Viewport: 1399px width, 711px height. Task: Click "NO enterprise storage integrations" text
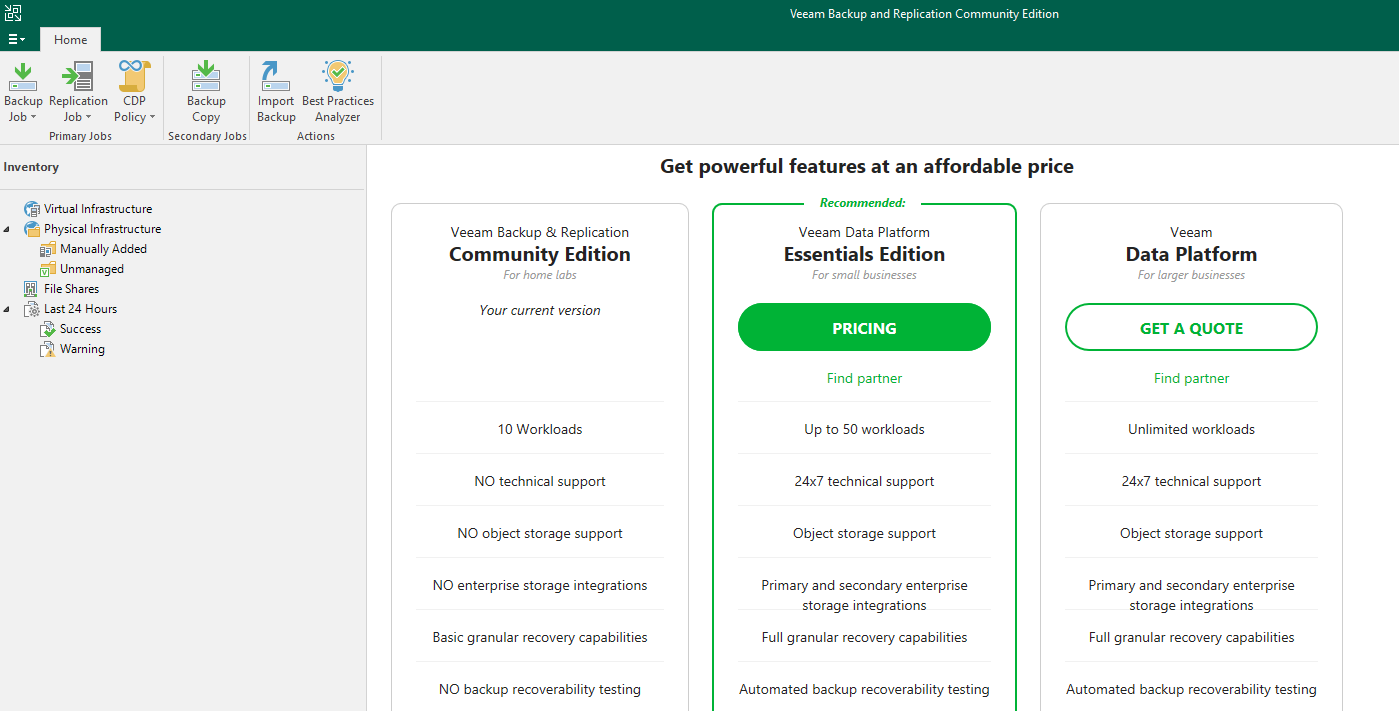point(540,585)
